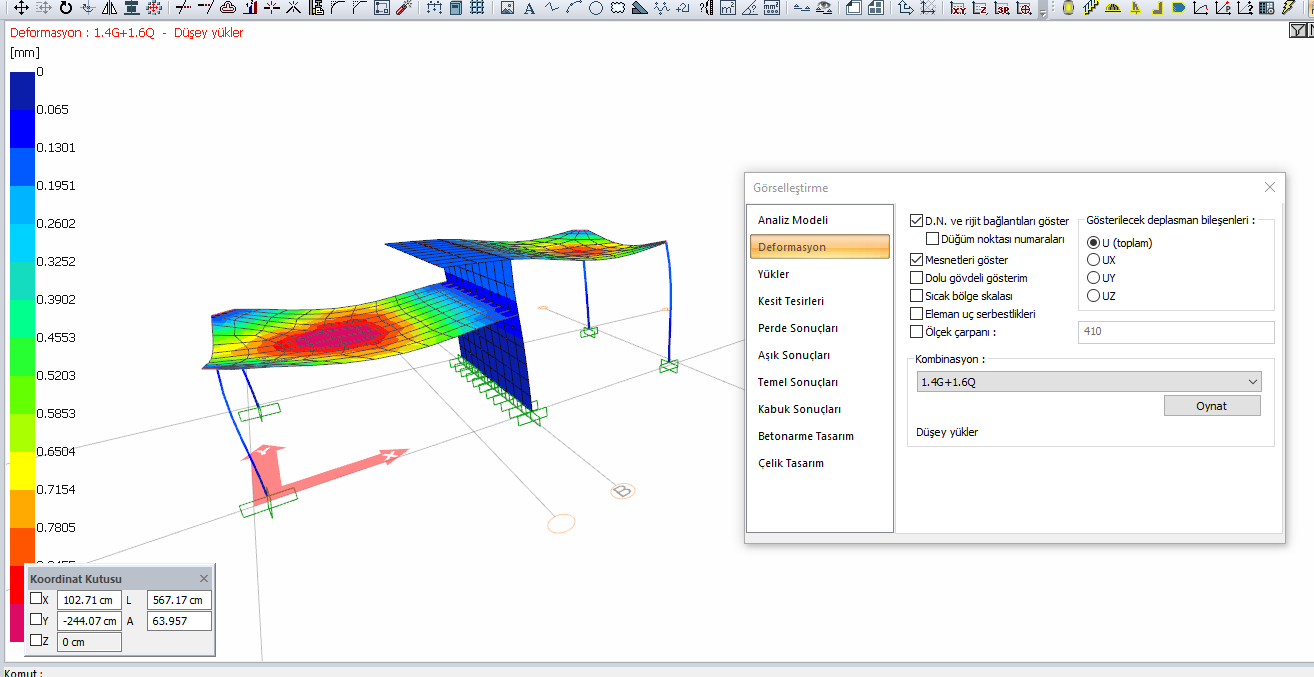The image size is (1314, 677).
Task: Click the Rotate tool icon
Action: pyautogui.click(x=66, y=9)
